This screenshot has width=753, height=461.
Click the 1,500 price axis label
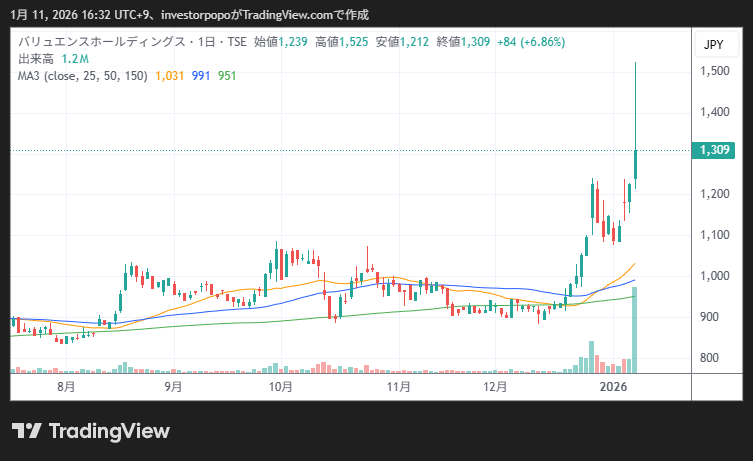click(x=715, y=71)
